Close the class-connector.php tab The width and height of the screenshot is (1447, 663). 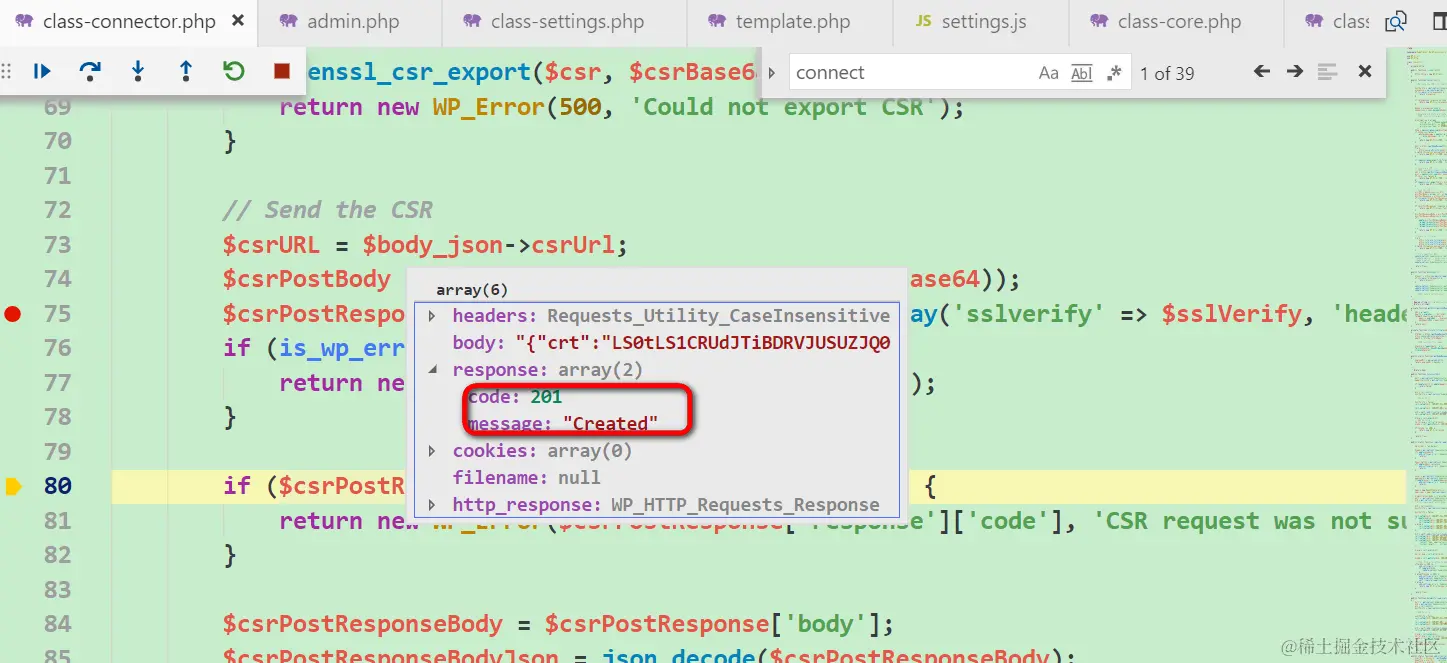[237, 21]
